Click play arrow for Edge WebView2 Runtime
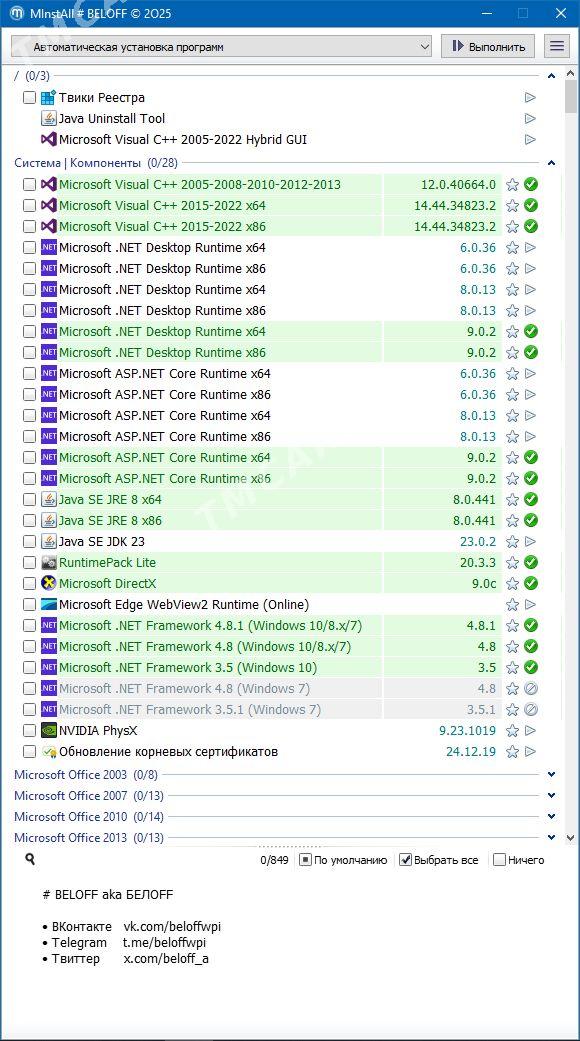This screenshot has height=1041, width=580. 530,605
